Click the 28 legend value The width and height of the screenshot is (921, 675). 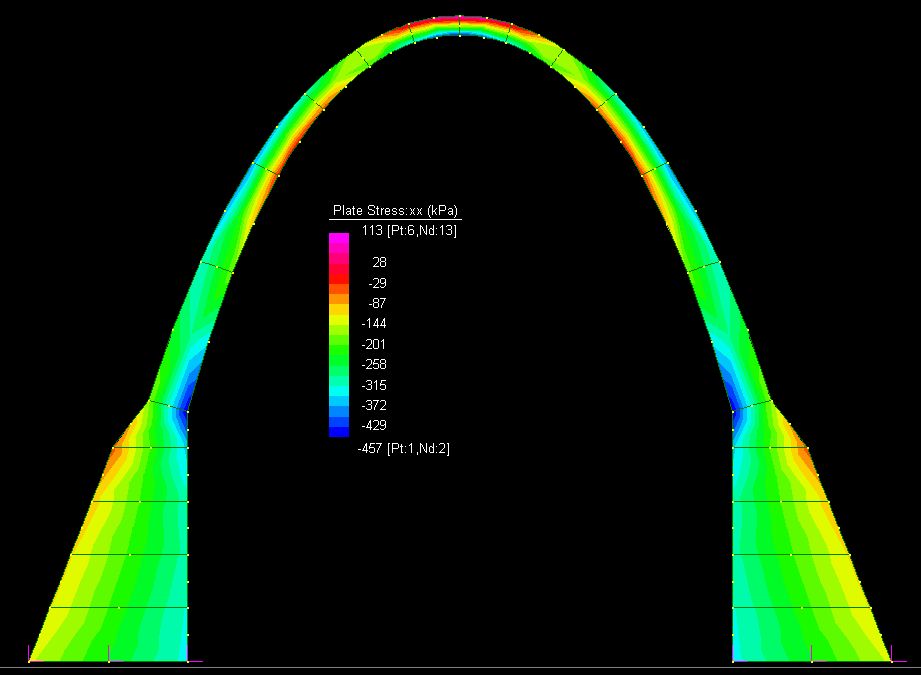point(378,262)
